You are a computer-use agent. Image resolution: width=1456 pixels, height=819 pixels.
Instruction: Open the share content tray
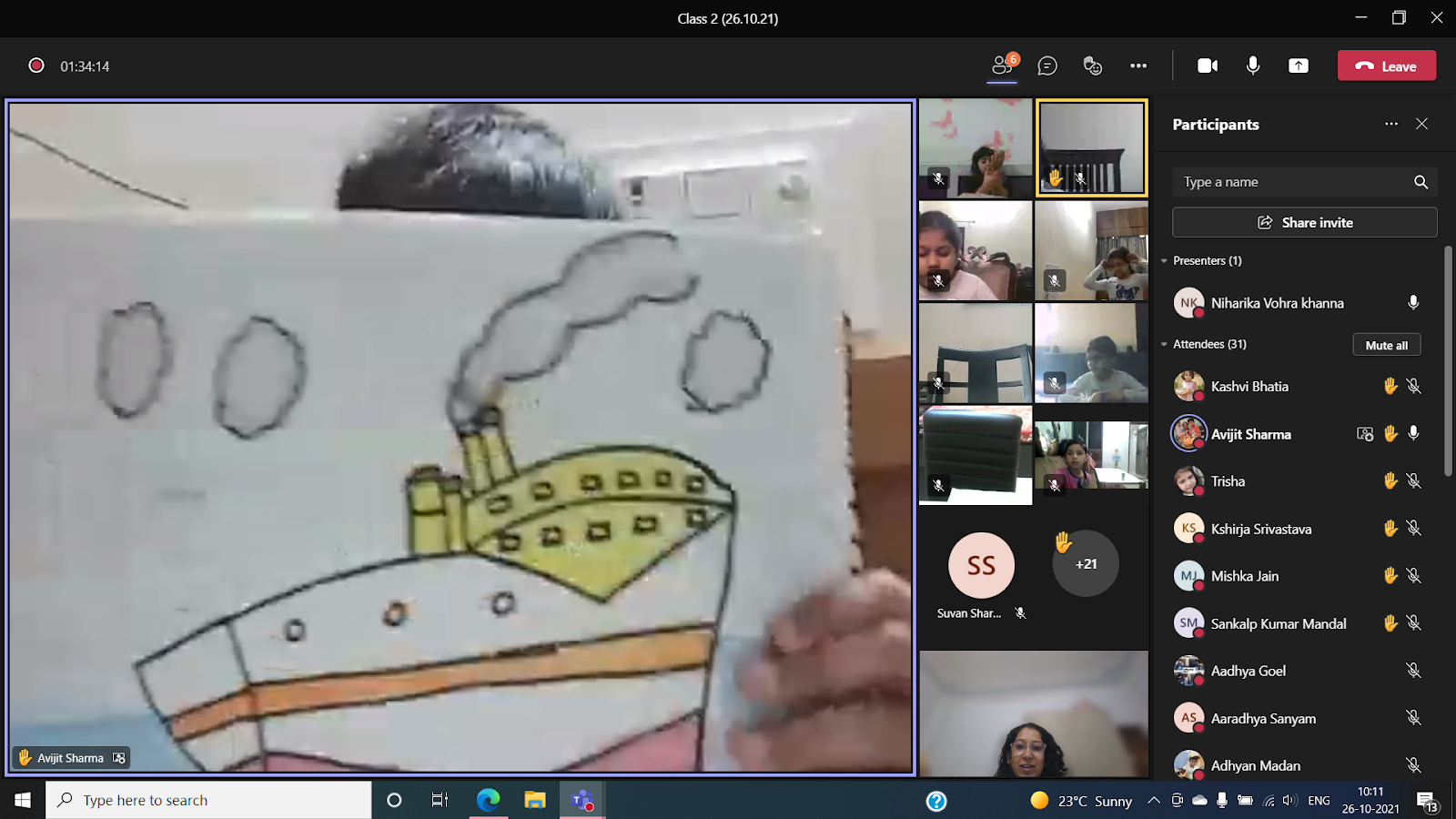pyautogui.click(x=1299, y=66)
